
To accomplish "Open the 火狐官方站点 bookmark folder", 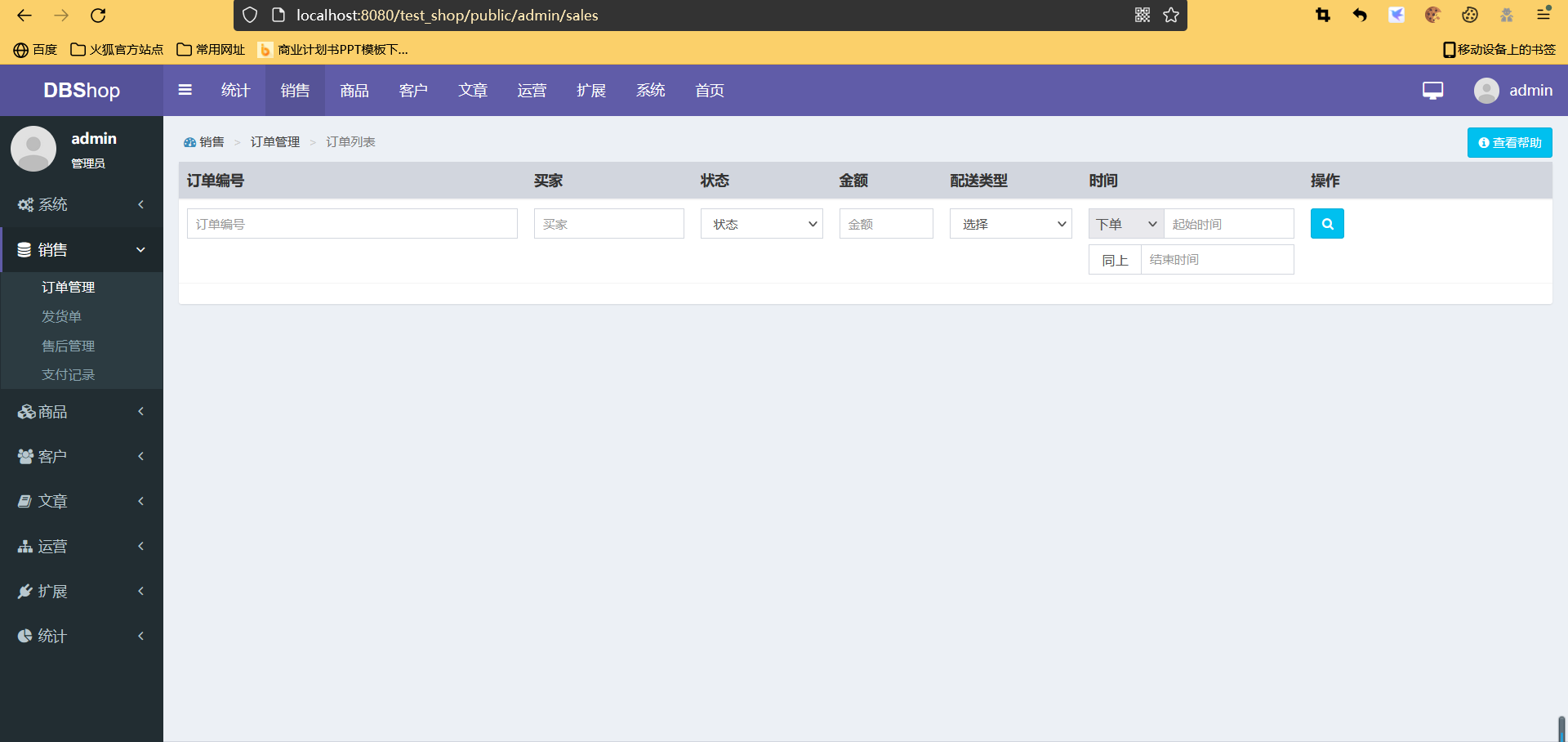I will (x=117, y=50).
